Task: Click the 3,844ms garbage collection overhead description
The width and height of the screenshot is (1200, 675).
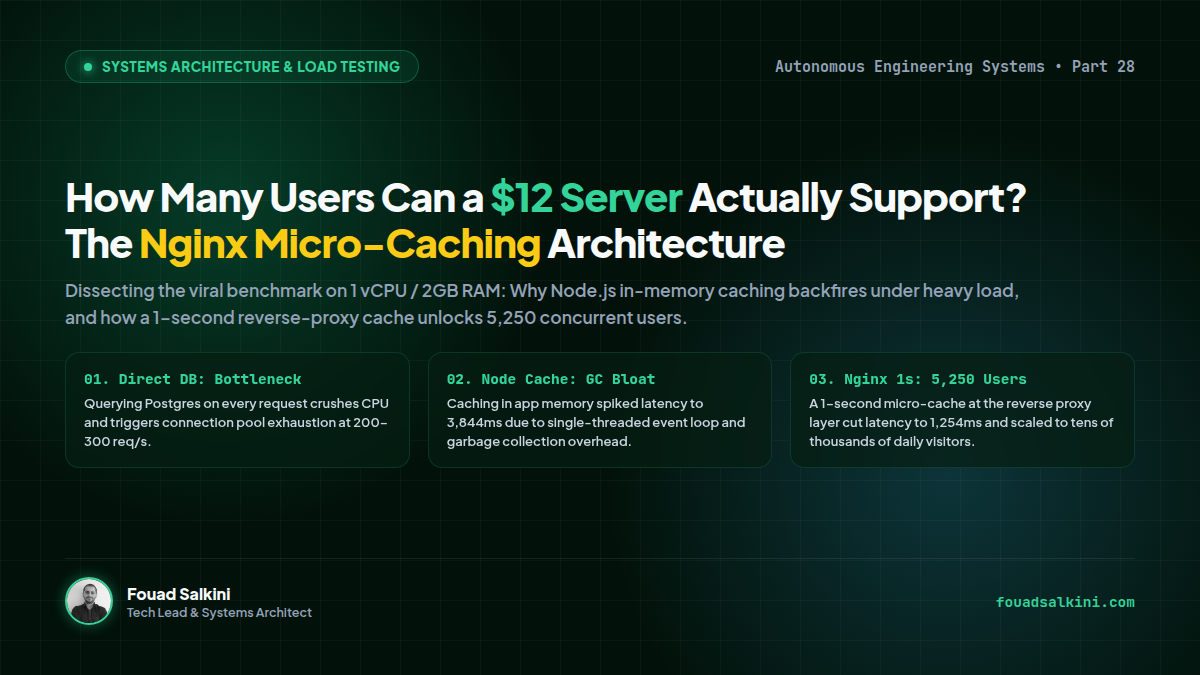Action: [x=596, y=423]
